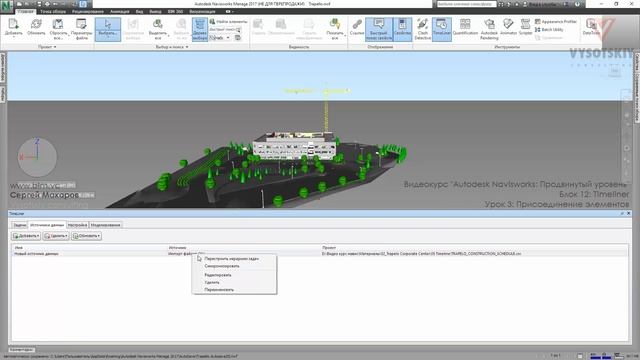The width and height of the screenshot is (640, 360).
Task: Select the Главная (Home) ribbon tab
Action: (25, 11)
